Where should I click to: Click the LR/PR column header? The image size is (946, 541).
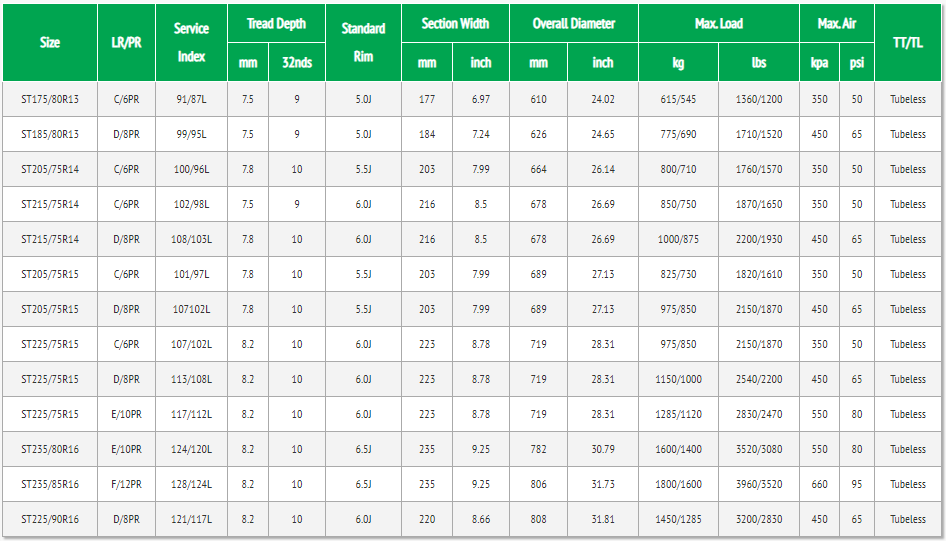click(126, 42)
